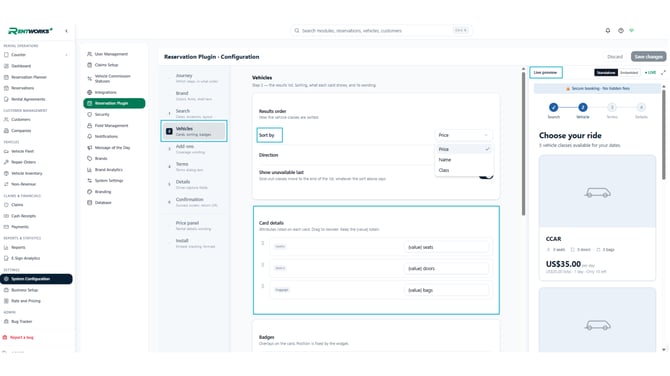The width and height of the screenshot is (670, 376).
Task: Open the Add-ons configuration step
Action: click(x=194, y=149)
